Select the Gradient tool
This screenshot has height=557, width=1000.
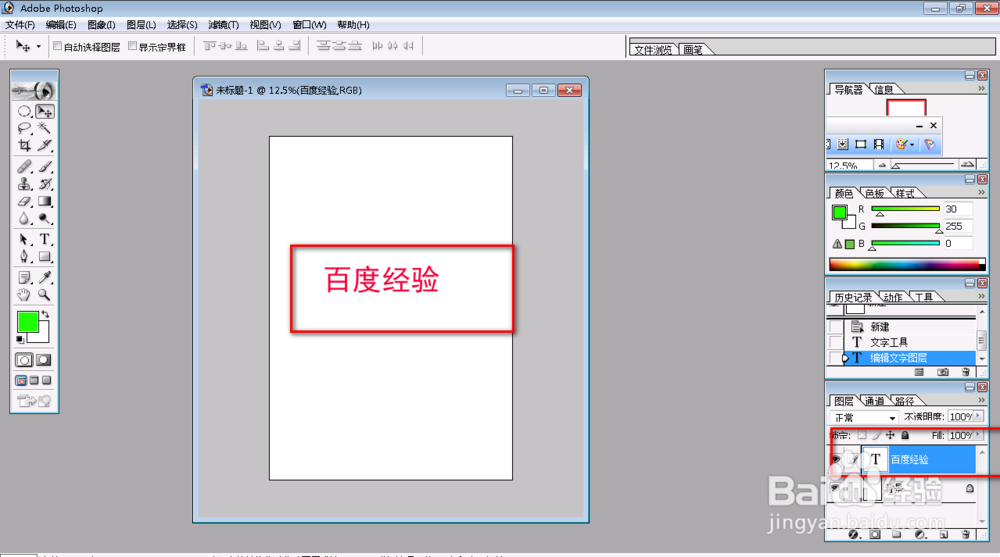tap(45, 201)
